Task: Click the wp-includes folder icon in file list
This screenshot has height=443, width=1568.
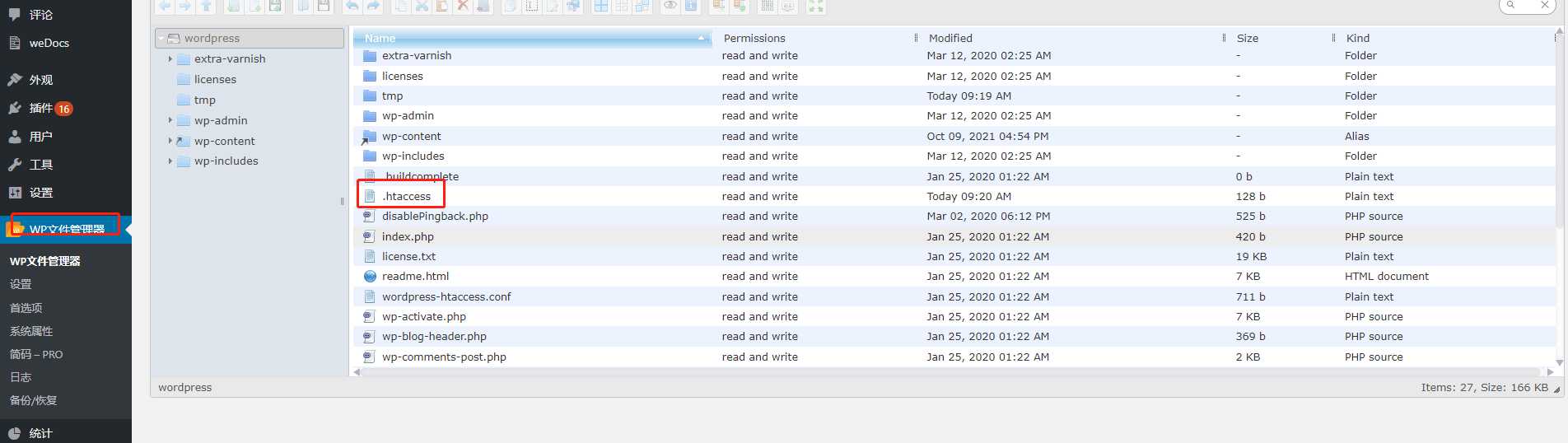Action: 370,156
